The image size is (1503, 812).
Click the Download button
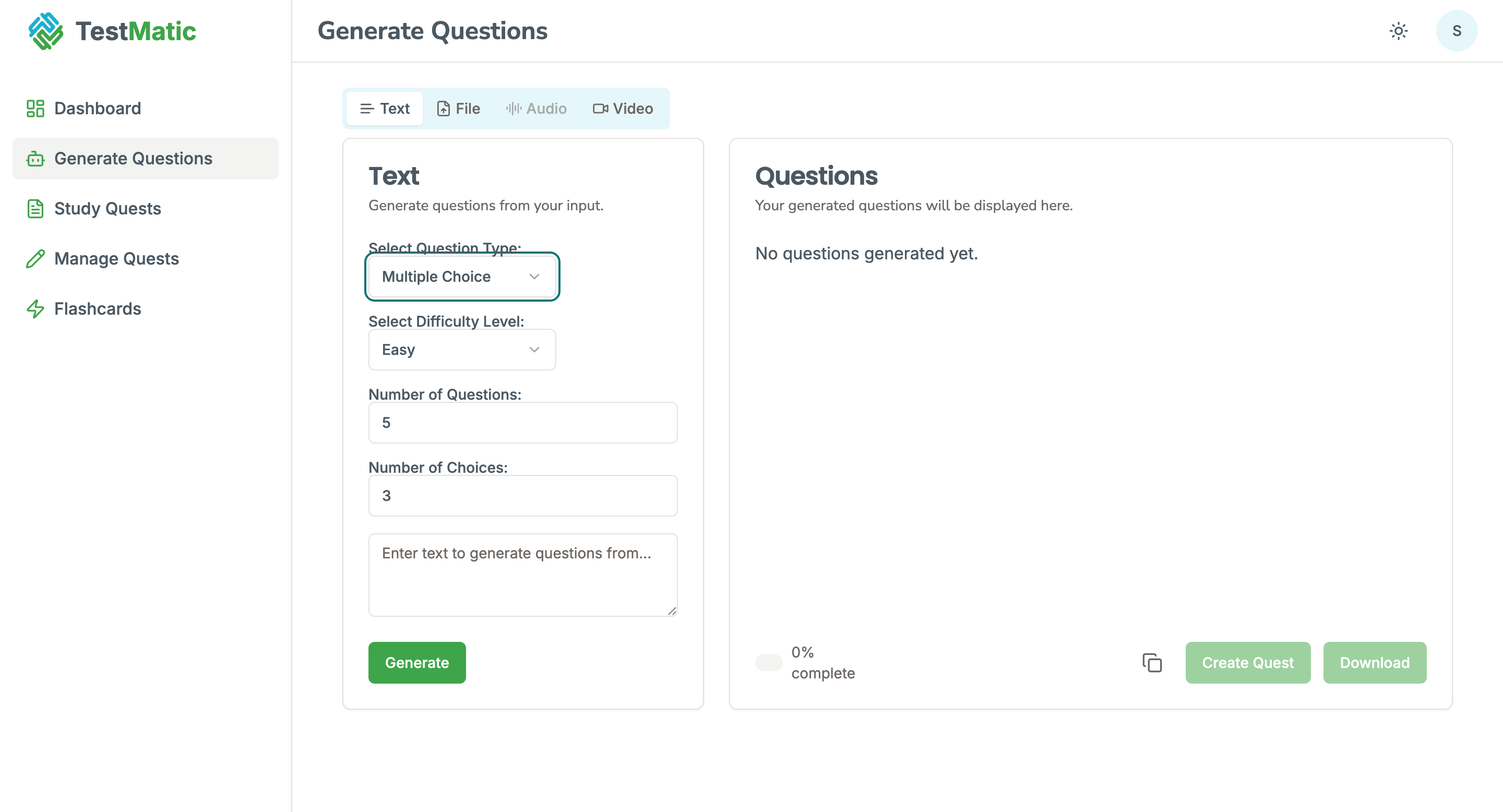click(1374, 663)
